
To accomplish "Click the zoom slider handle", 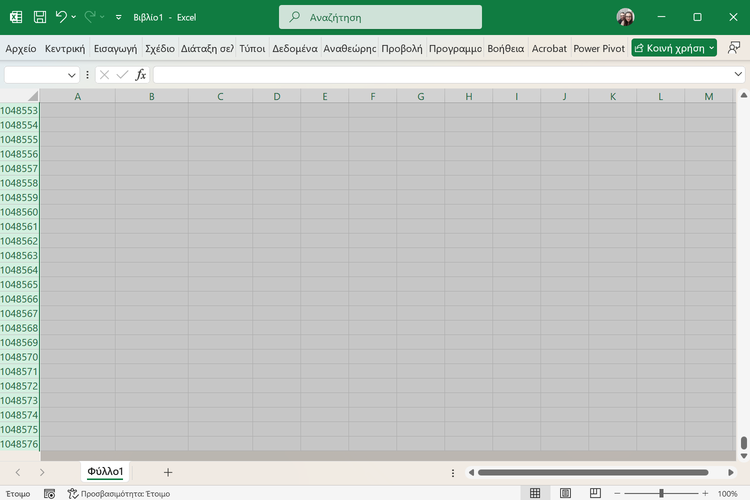I will tap(661, 493).
